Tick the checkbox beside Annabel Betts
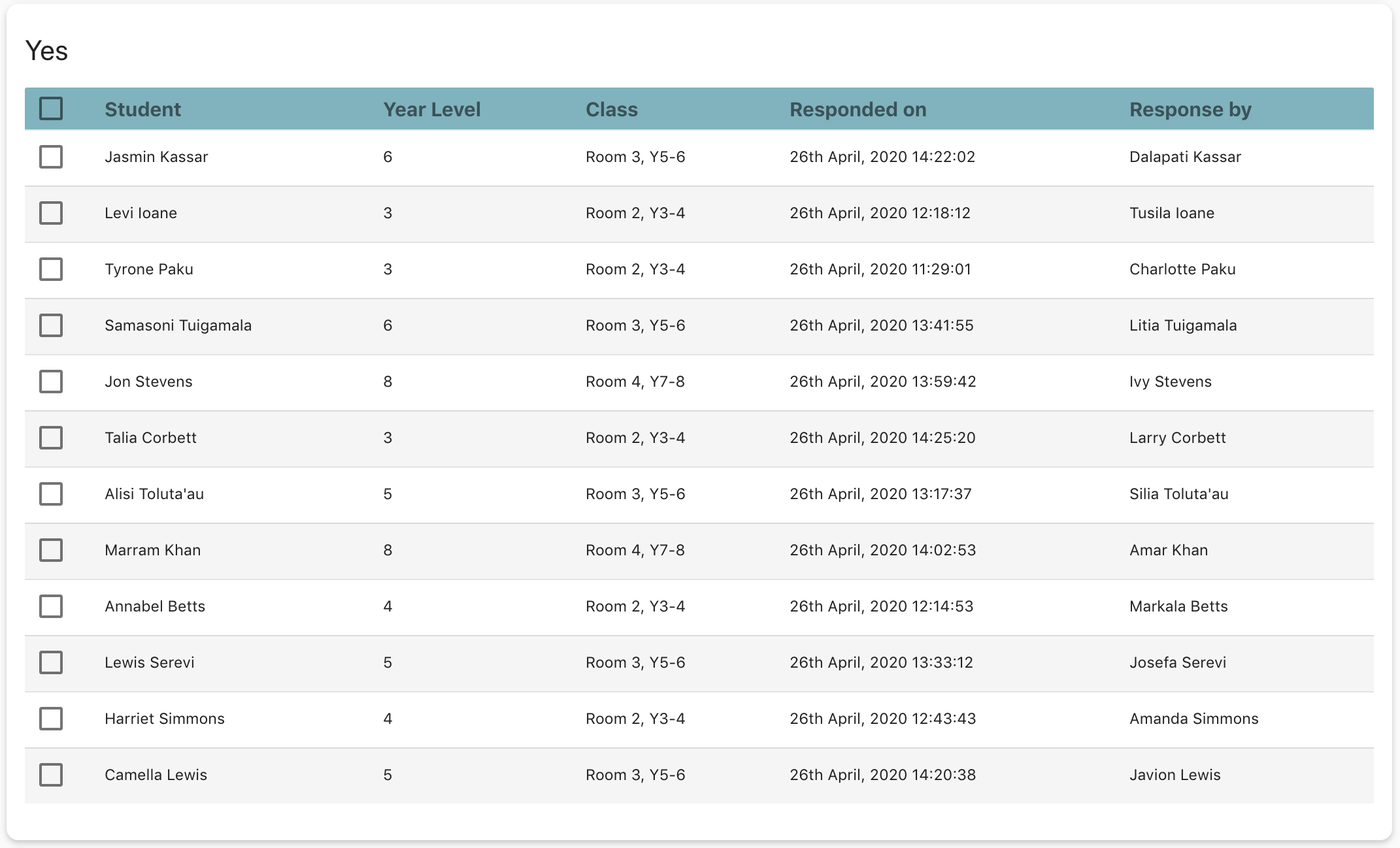This screenshot has width=1400, height=848. tap(51, 606)
